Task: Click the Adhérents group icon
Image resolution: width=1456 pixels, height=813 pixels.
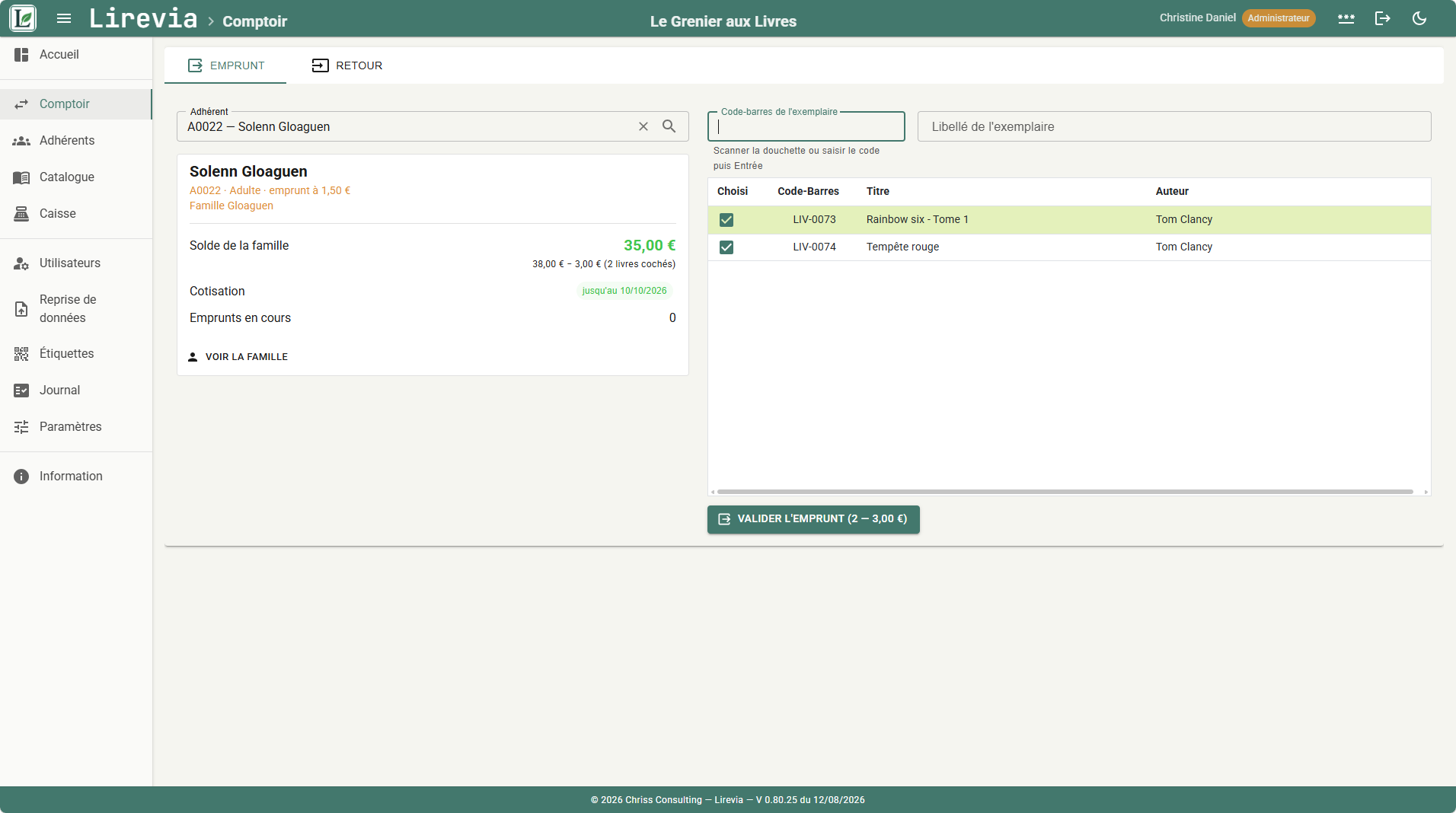Action: 21,141
